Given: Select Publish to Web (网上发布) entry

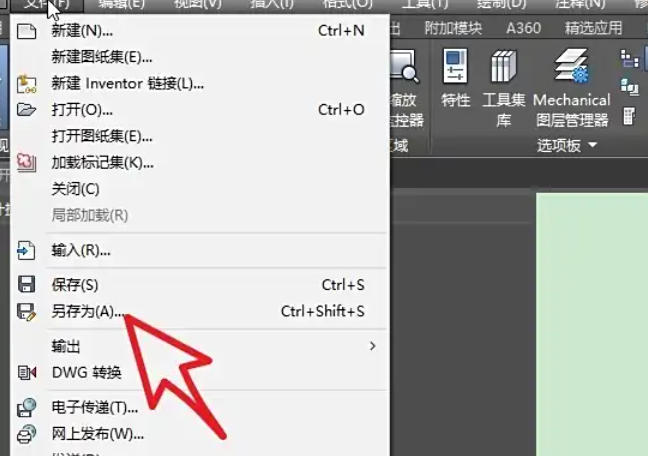Looking at the screenshot, I should [x=199, y=434].
